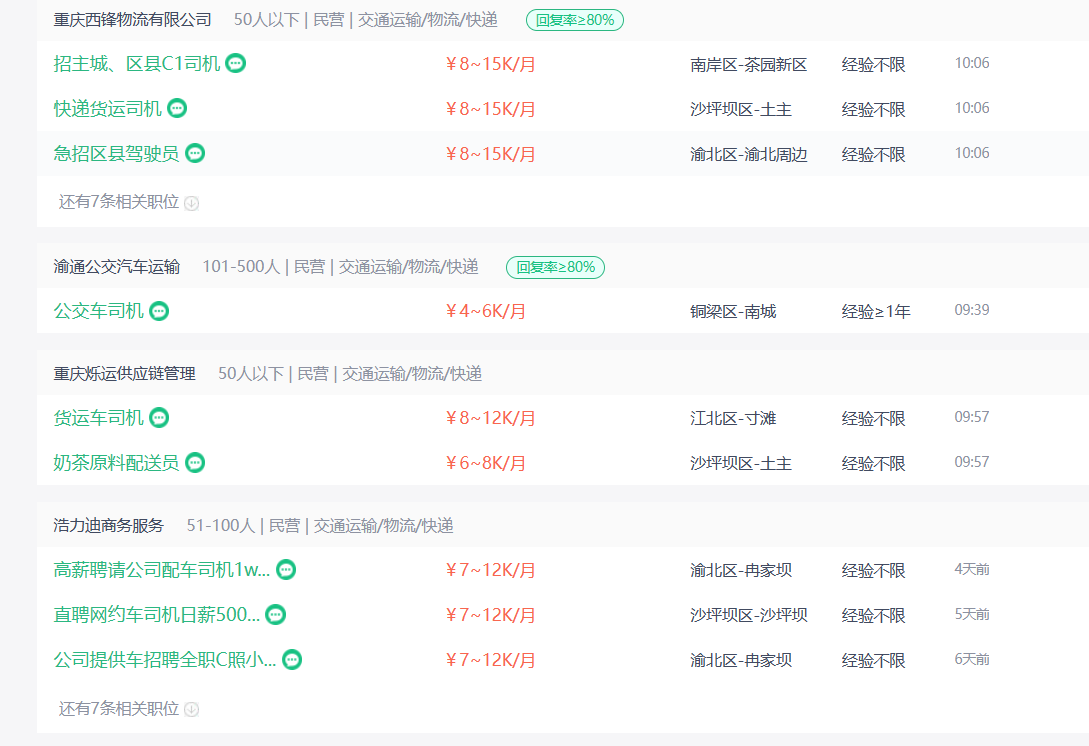Open the 奶茶原料配送员 job listing
1089x746 pixels.
click(116, 463)
